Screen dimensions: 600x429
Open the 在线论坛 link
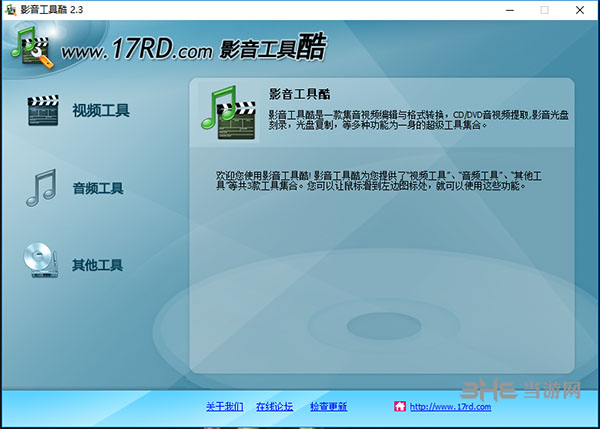275,406
